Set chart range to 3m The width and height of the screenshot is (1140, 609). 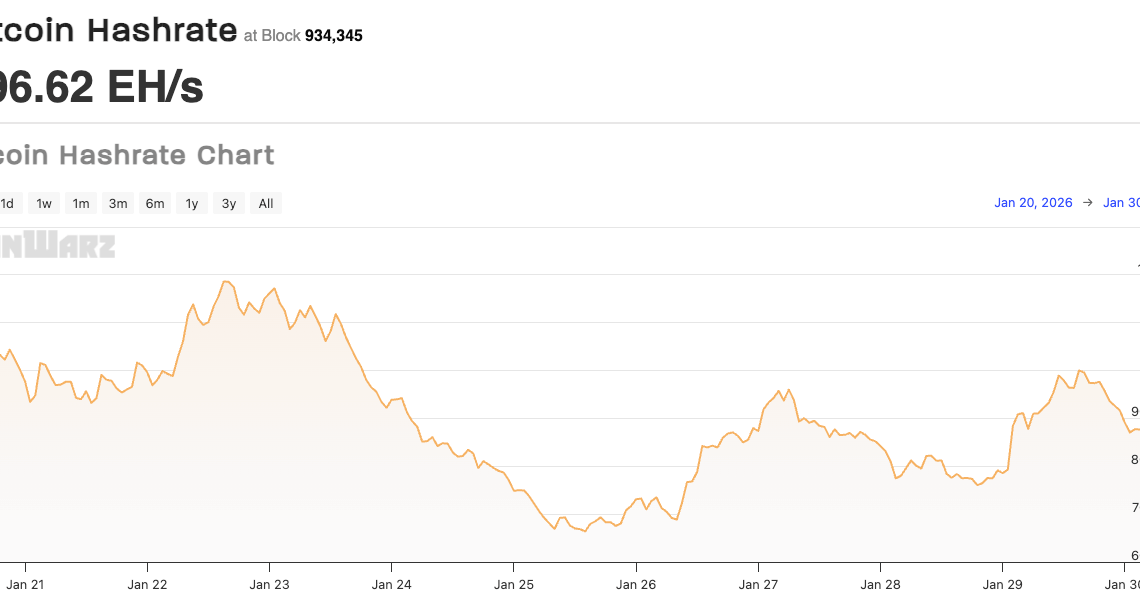pos(118,203)
